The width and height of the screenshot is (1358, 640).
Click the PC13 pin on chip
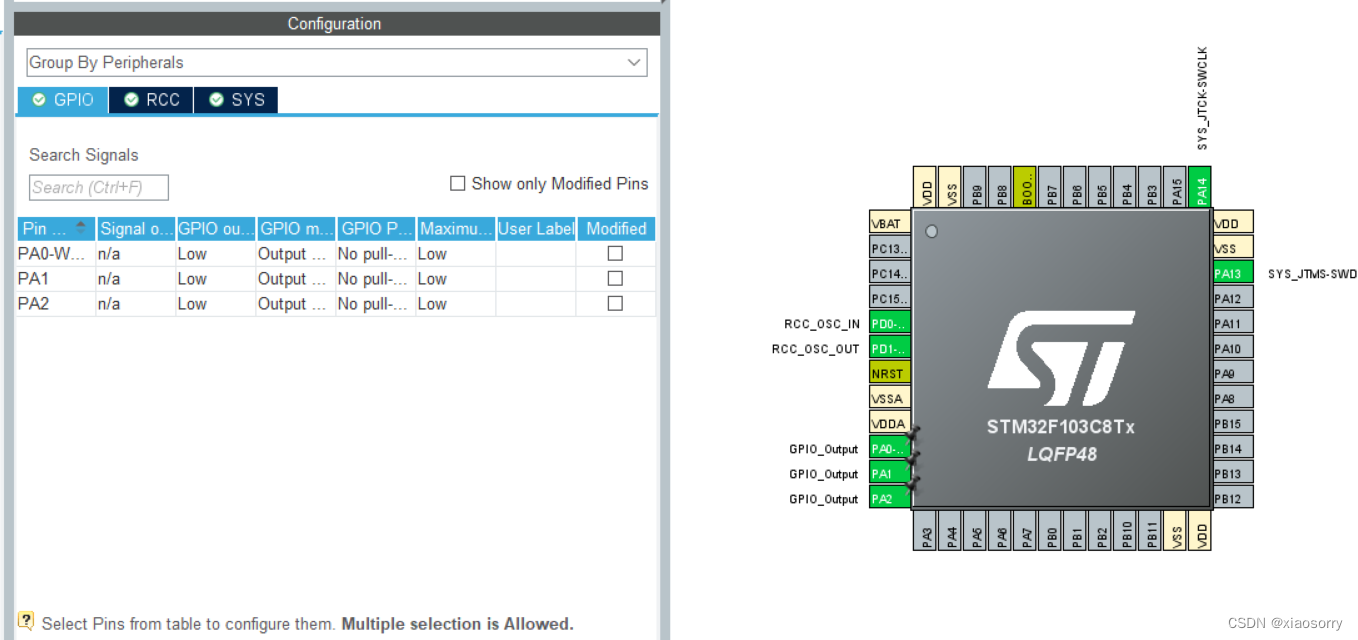pyautogui.click(x=889, y=249)
